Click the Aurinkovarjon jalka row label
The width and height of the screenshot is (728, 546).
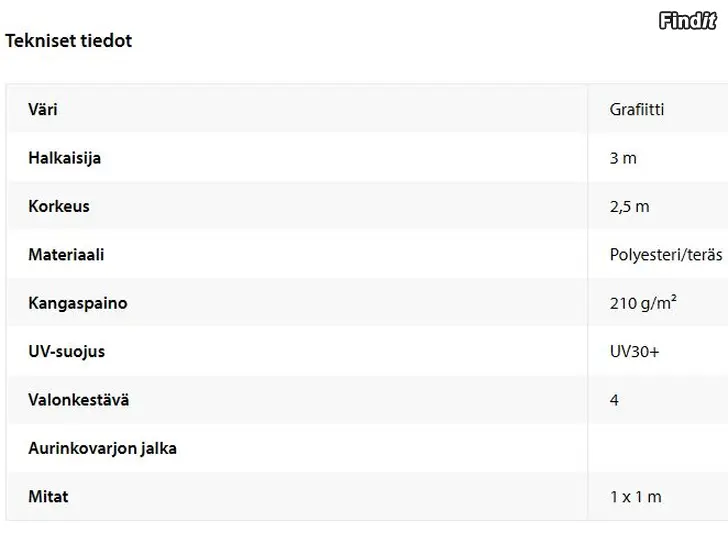103,448
